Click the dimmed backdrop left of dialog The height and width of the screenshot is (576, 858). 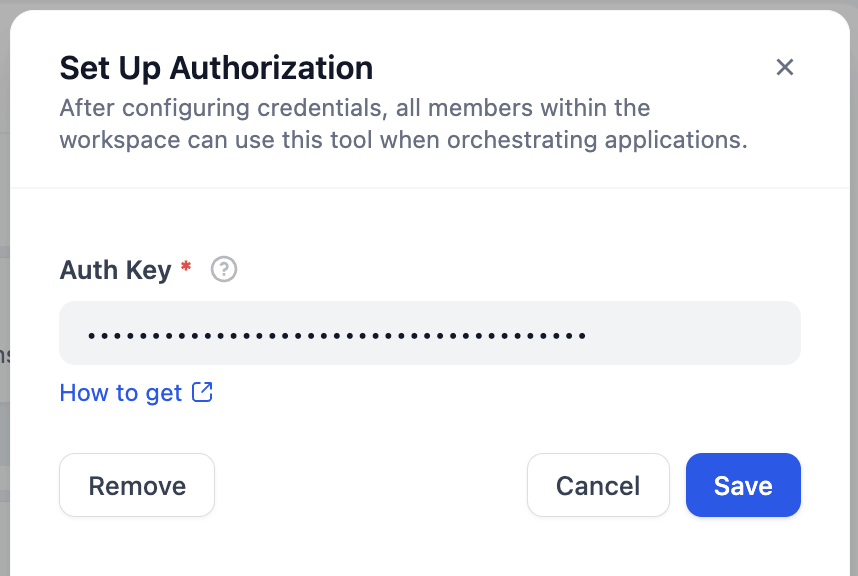pos(4,300)
